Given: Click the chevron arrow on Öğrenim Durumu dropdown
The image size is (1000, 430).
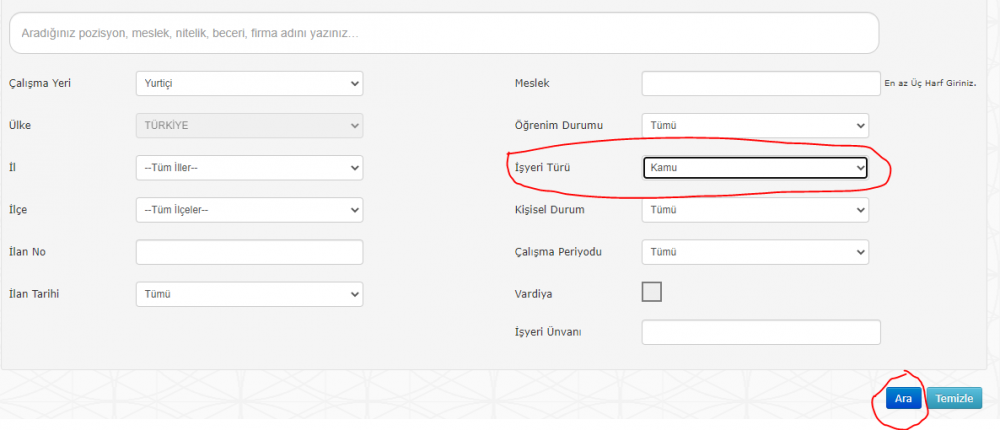Looking at the screenshot, I should click(860, 126).
